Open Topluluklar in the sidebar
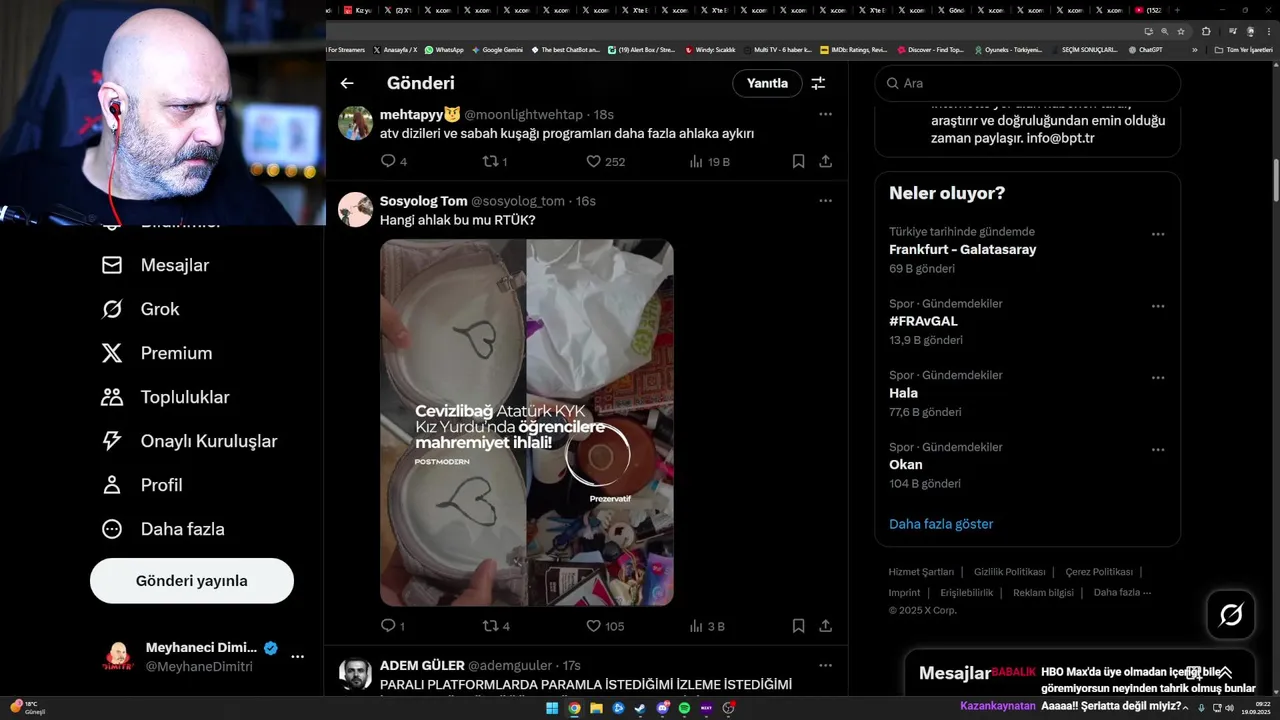This screenshot has width=1280, height=720. coord(165,397)
